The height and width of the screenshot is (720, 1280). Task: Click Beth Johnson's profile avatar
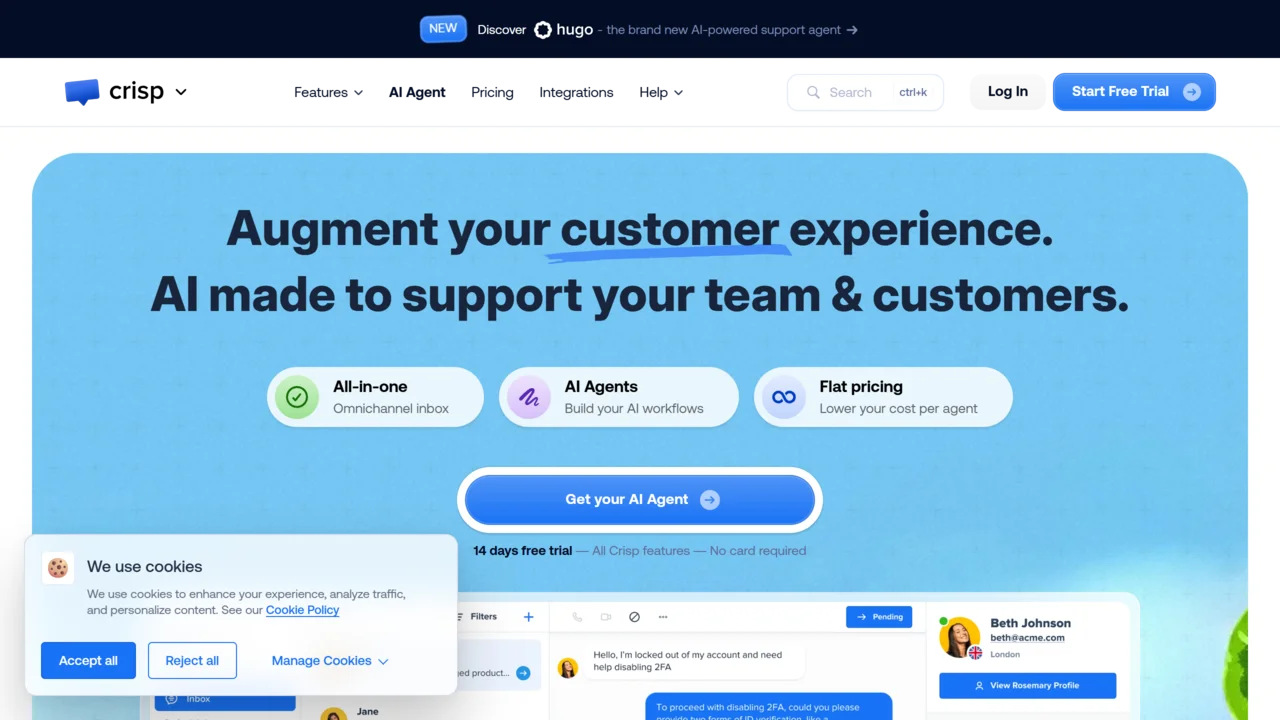(960, 637)
